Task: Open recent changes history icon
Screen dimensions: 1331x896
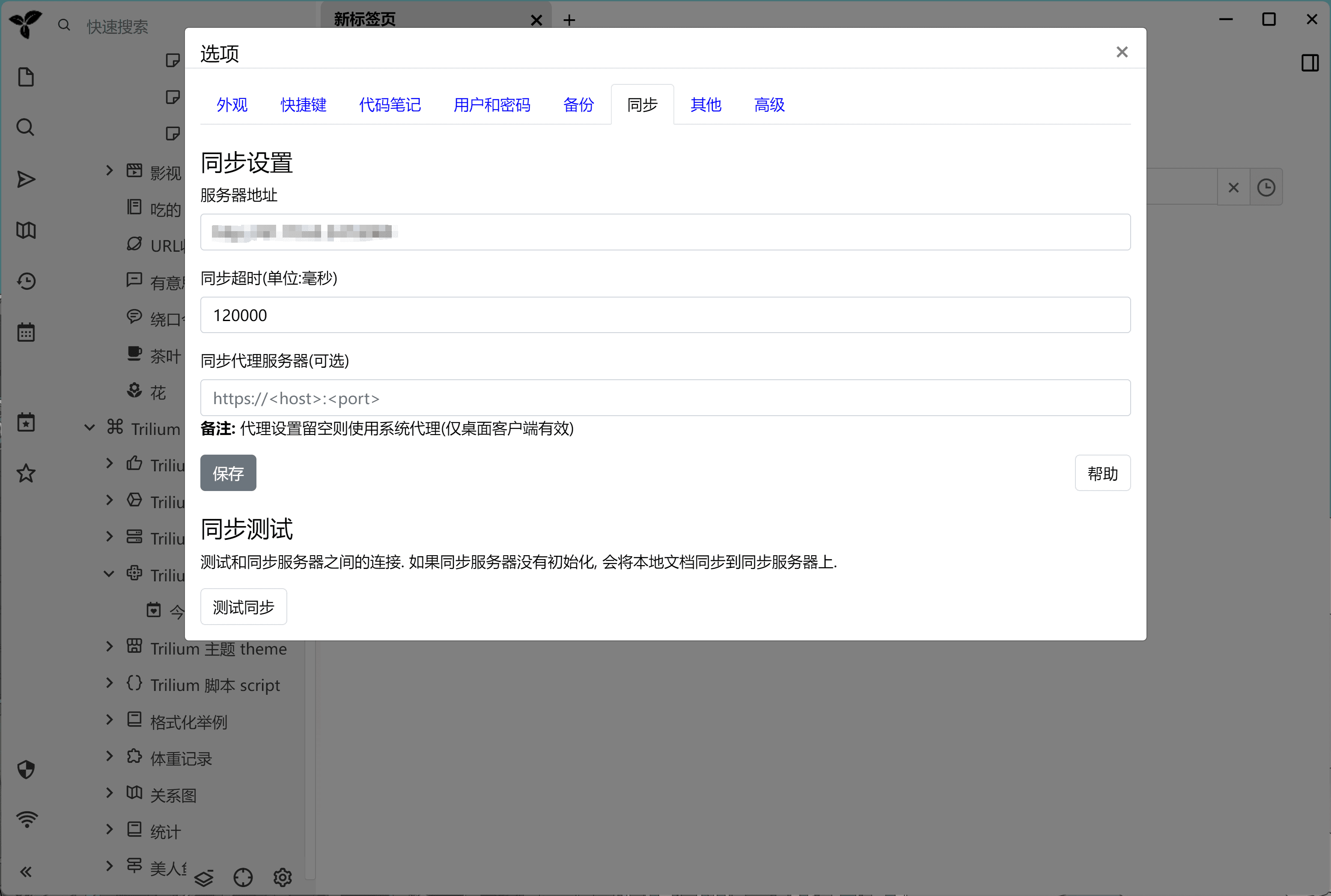Action: click(26, 281)
